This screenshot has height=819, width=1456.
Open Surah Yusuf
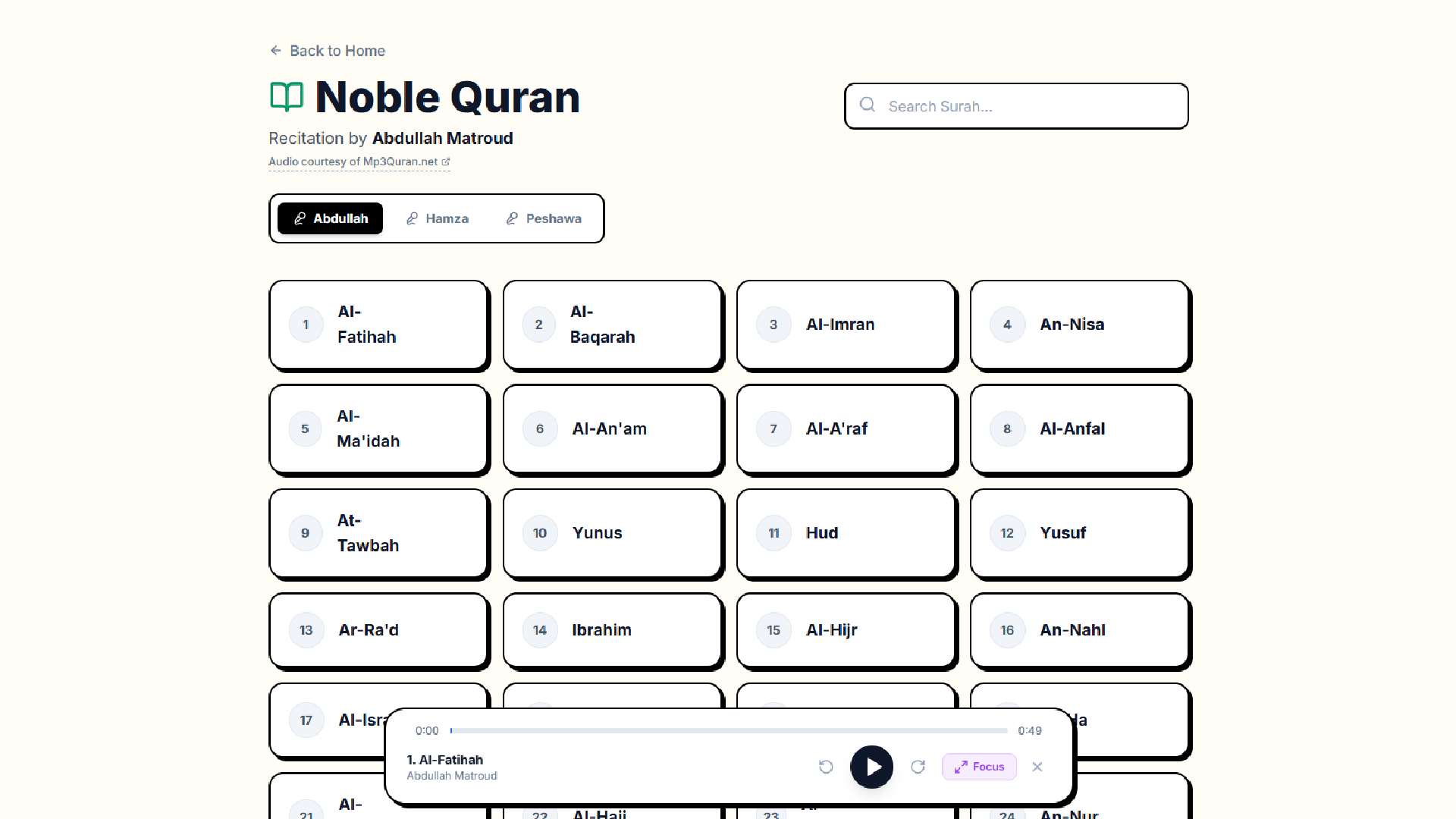[1079, 533]
